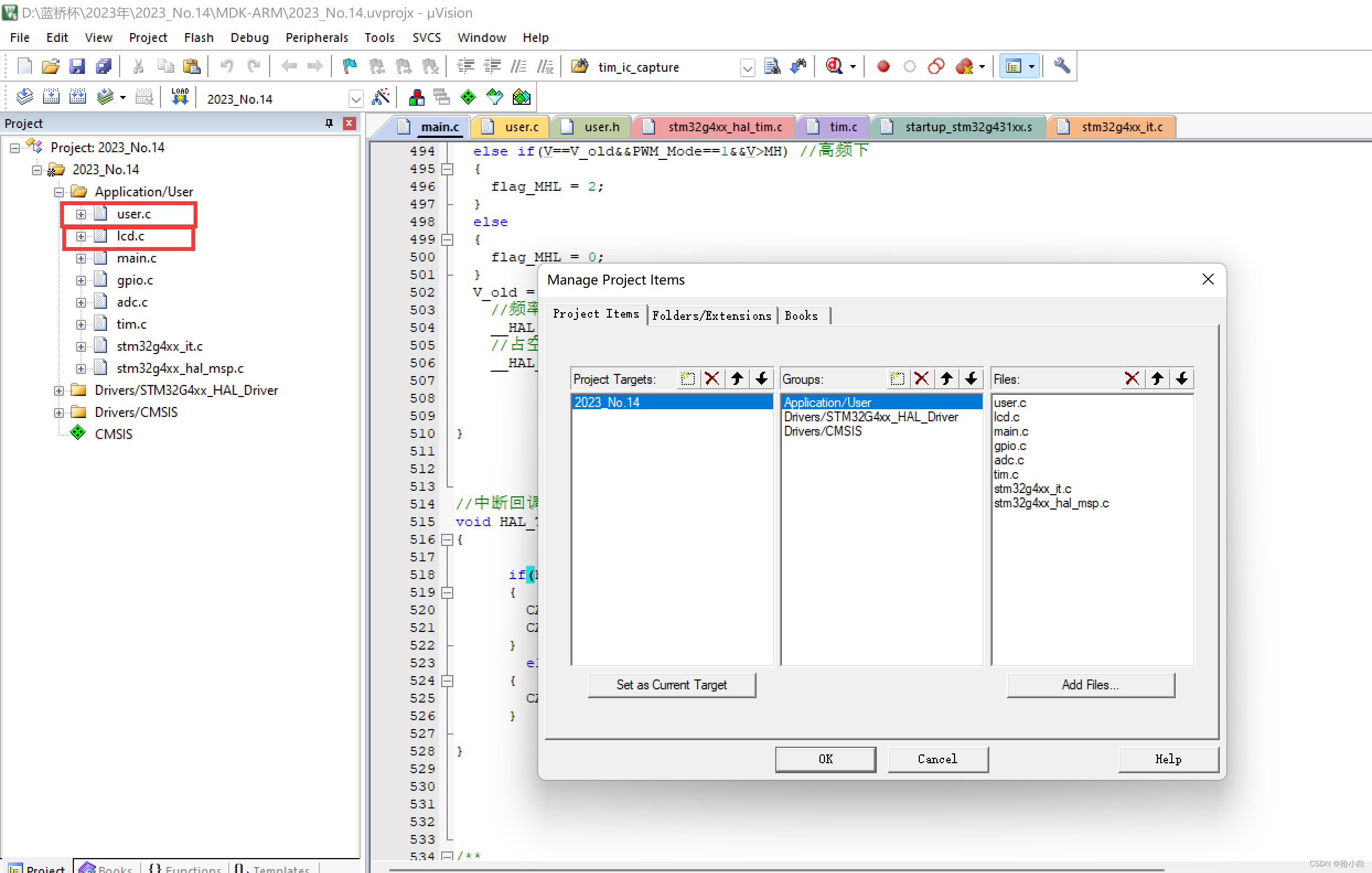The width and height of the screenshot is (1372, 873).
Task: Click Add Files... button
Action: [x=1091, y=685]
